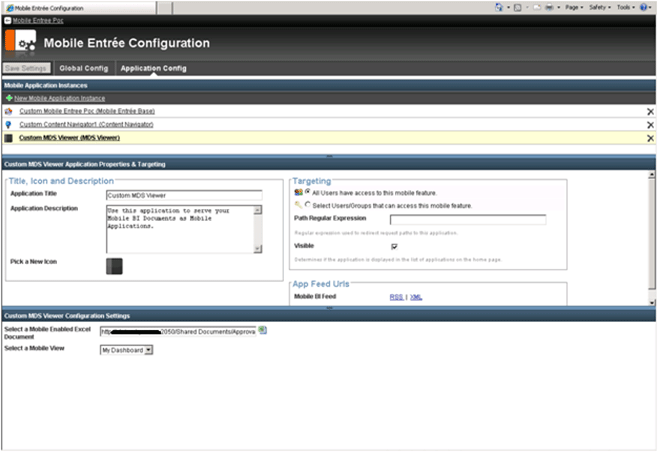This screenshot has width=658, height=452.
Task: Click the description box scroll down arrow
Action: (258, 249)
